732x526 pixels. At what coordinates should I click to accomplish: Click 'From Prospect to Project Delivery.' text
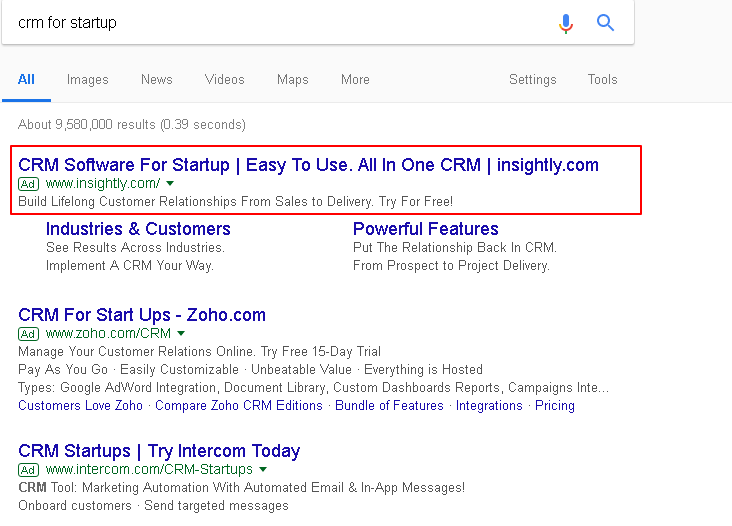[451, 266]
